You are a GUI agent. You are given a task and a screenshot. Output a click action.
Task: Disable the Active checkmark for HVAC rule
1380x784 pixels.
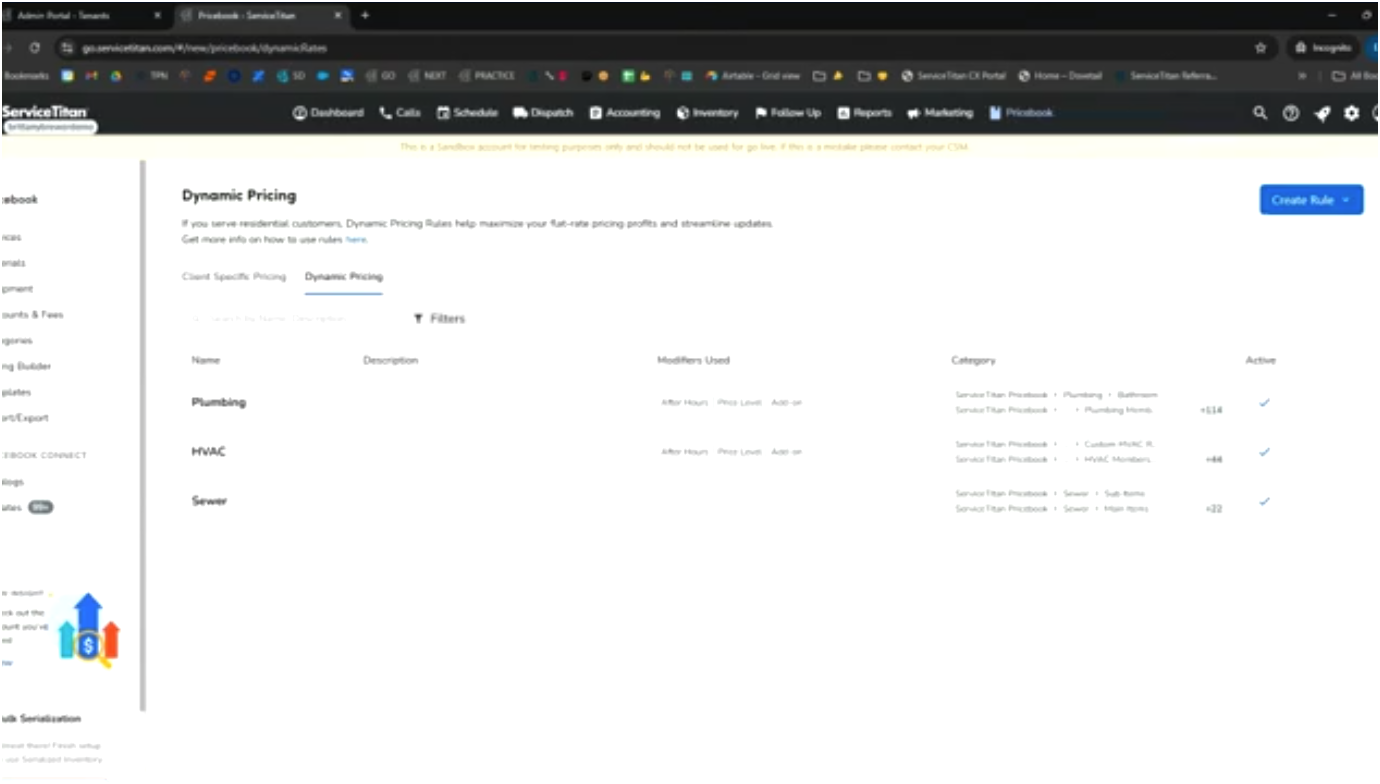tap(1264, 452)
